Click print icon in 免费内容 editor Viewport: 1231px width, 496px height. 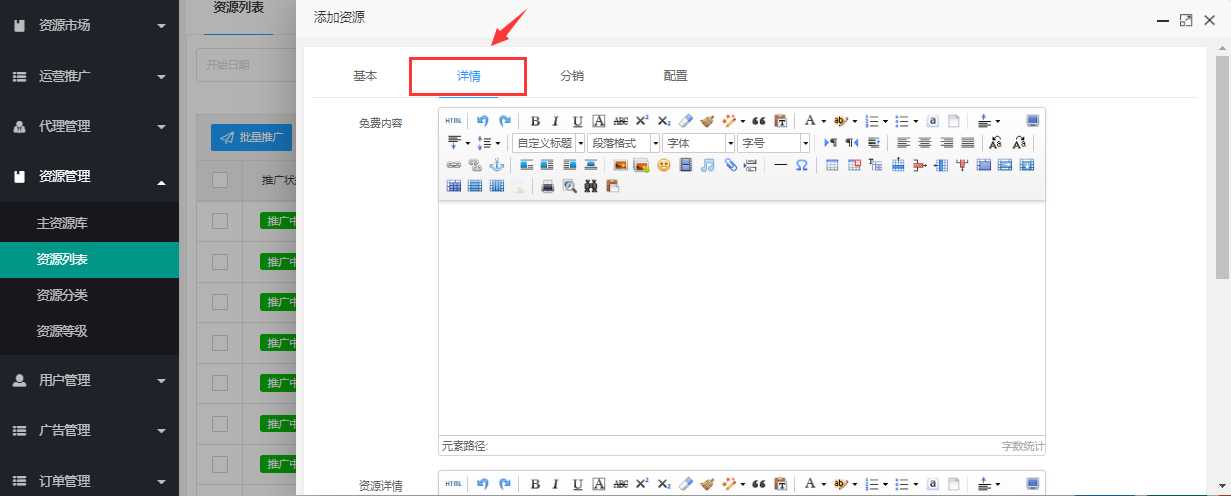[x=548, y=186]
